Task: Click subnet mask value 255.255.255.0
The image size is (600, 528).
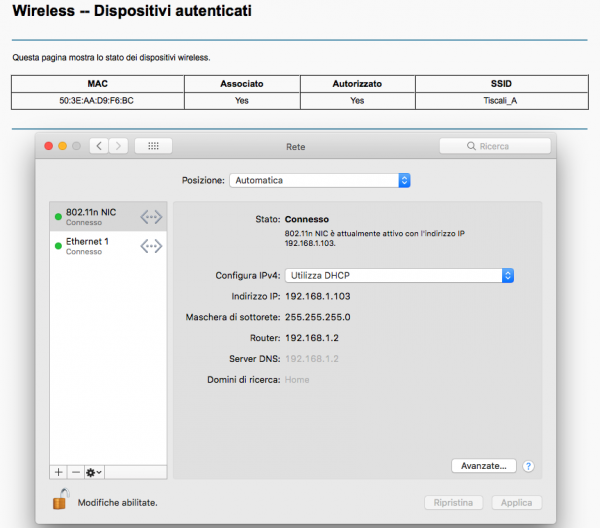Action: (x=318, y=317)
